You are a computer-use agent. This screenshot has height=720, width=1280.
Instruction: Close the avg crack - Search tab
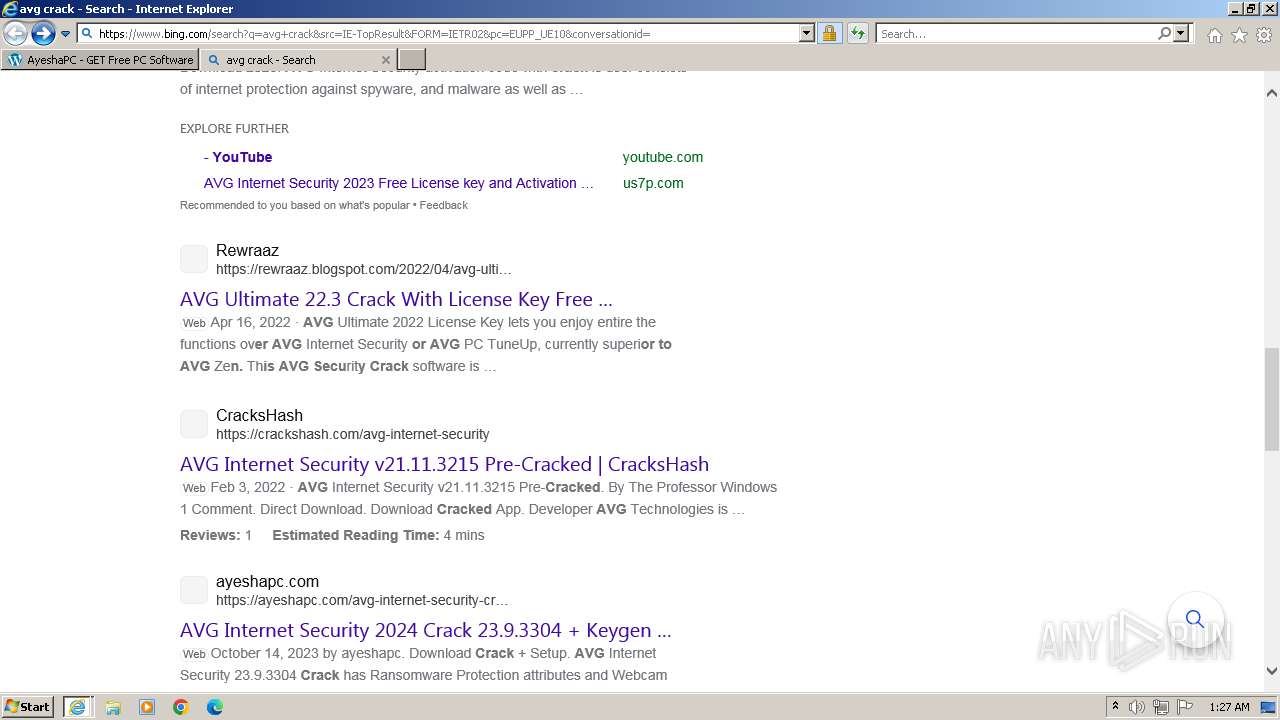(x=386, y=60)
